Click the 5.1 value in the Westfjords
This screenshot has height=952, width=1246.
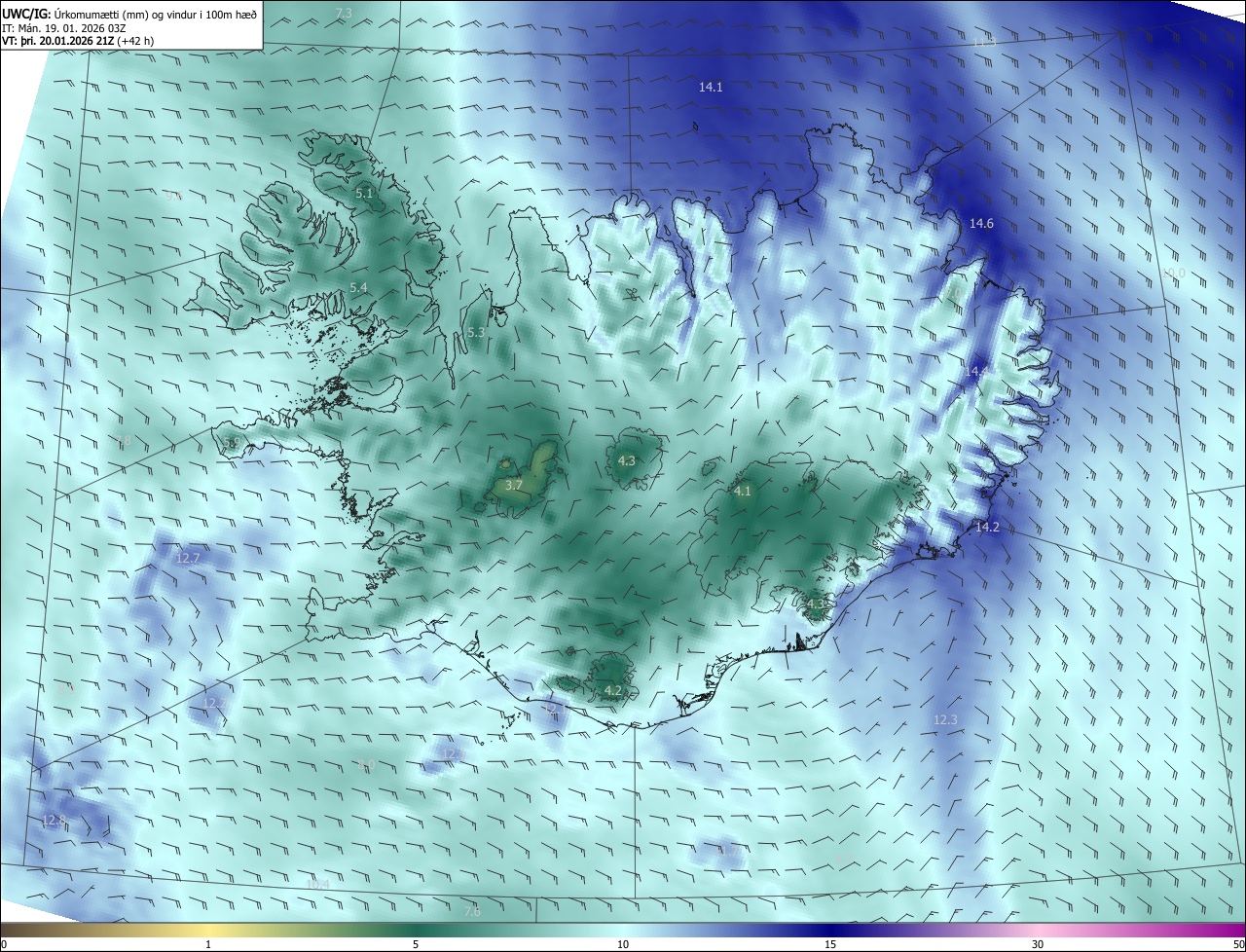point(364,194)
